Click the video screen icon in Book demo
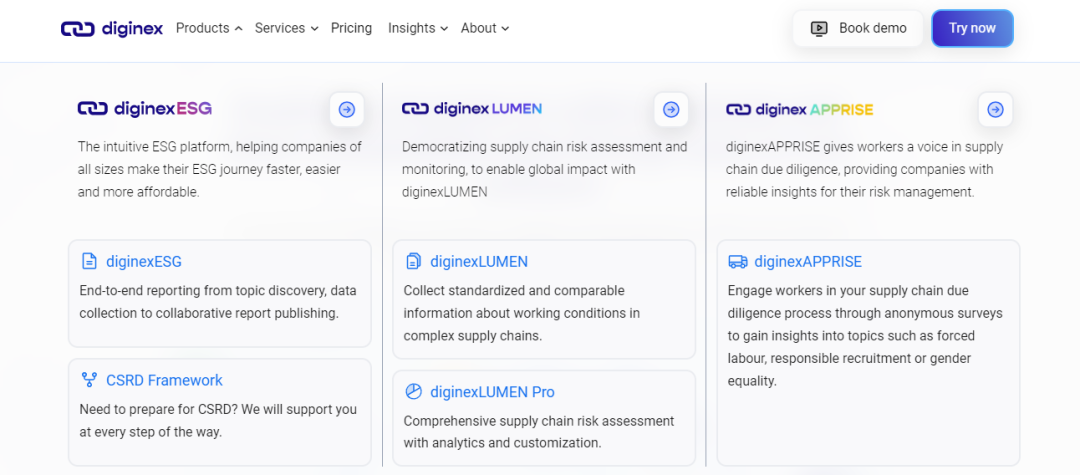The height and width of the screenshot is (475, 1080). point(819,28)
